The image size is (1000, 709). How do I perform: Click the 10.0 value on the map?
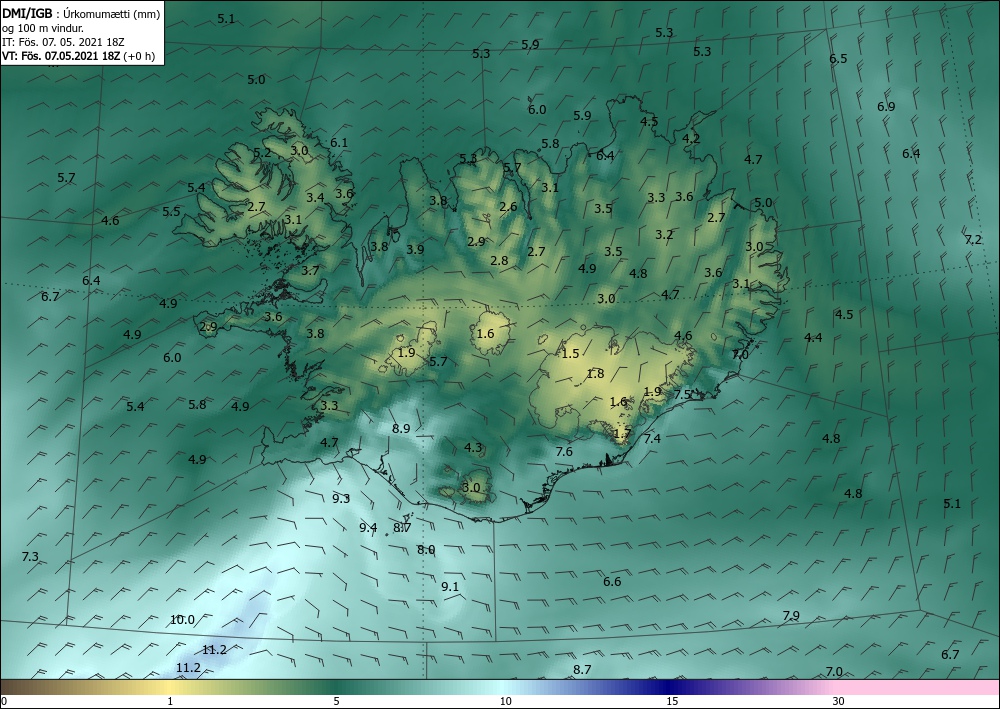click(x=182, y=620)
